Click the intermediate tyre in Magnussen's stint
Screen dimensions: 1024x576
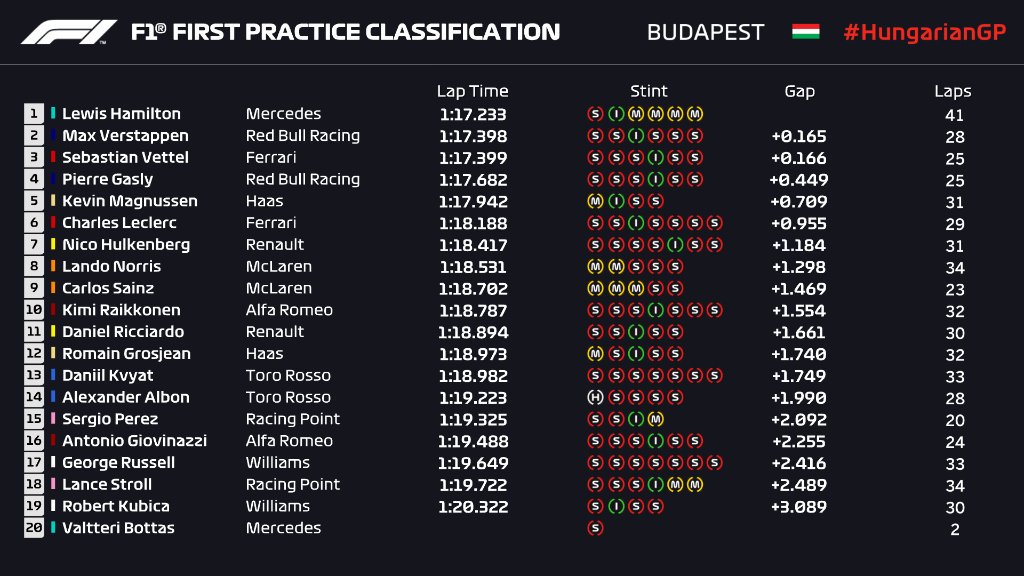tap(615, 201)
